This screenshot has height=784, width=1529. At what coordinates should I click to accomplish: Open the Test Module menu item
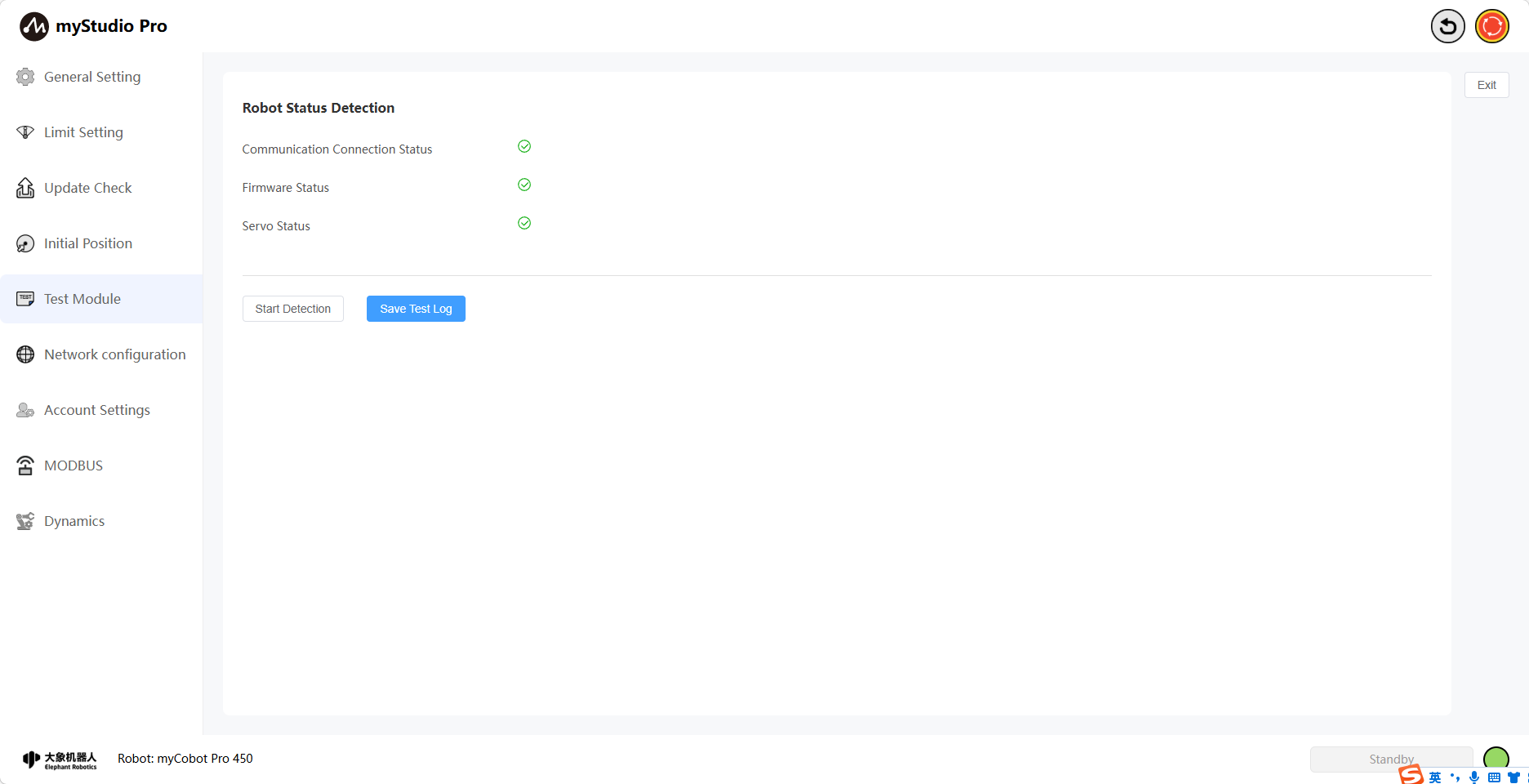[x=82, y=299]
